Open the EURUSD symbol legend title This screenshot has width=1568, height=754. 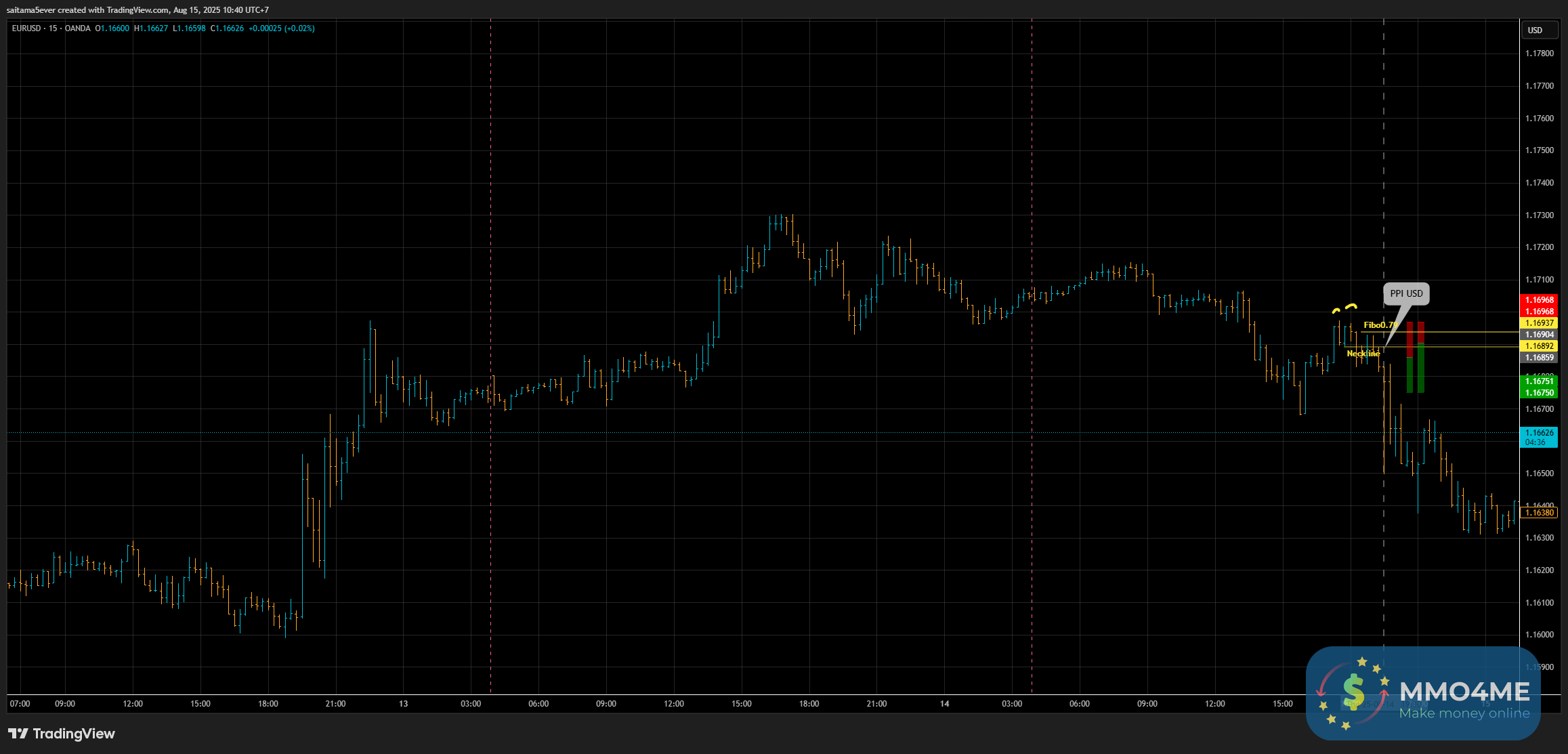coord(51,28)
